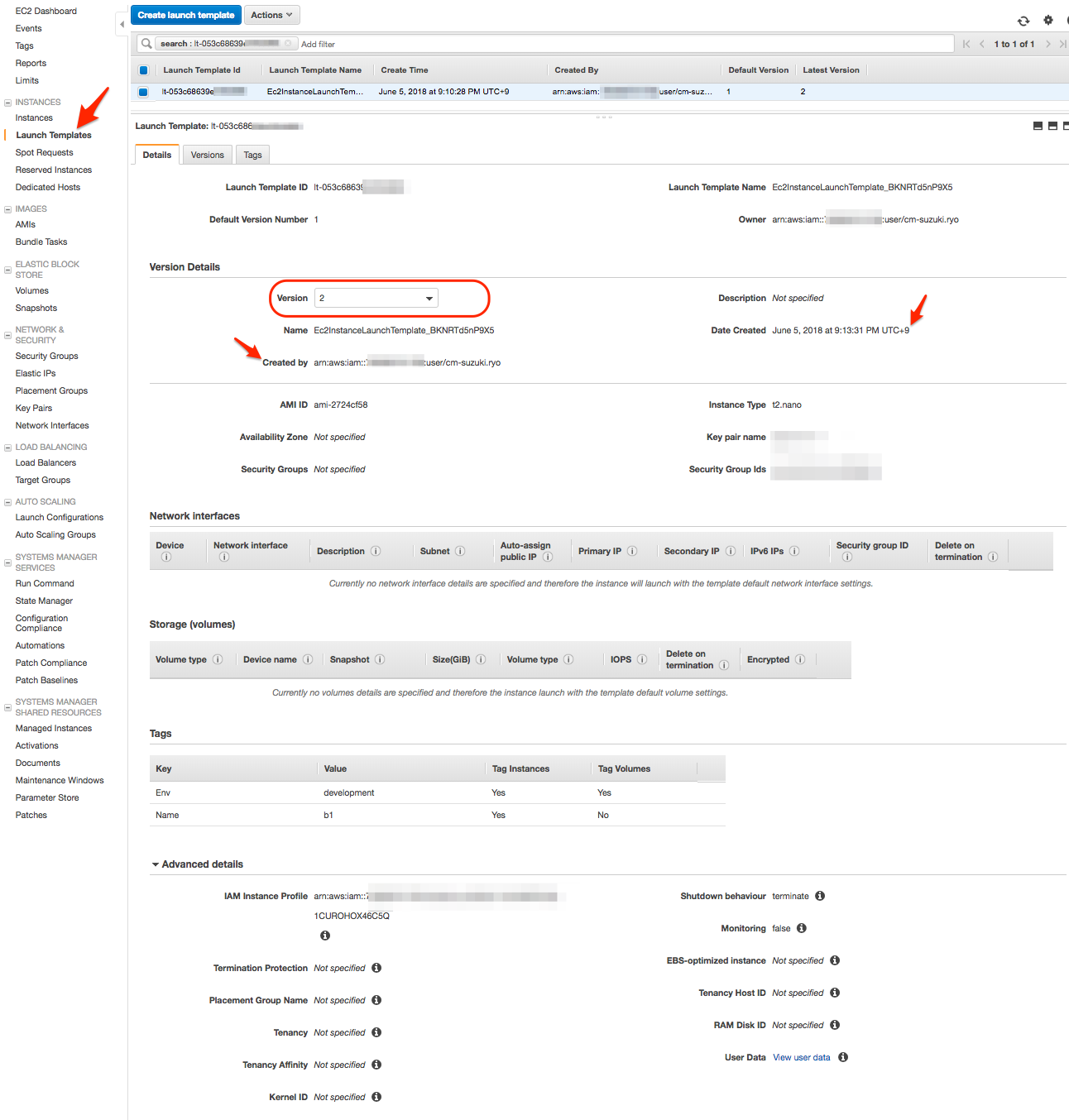Click the Create launch template button
The image size is (1069, 1120).
point(185,14)
